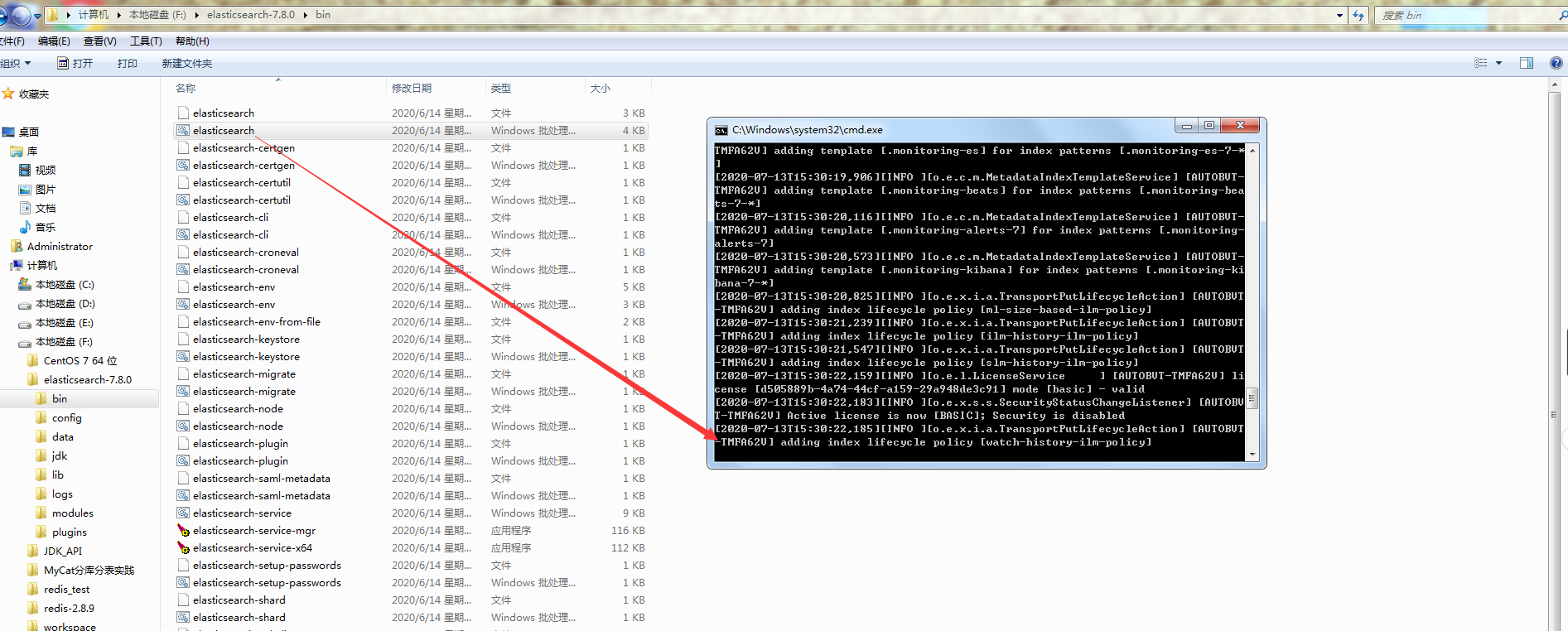Screen dimensions: 1568x631
Task: Open the Help (帮助) menu
Action: point(192,41)
